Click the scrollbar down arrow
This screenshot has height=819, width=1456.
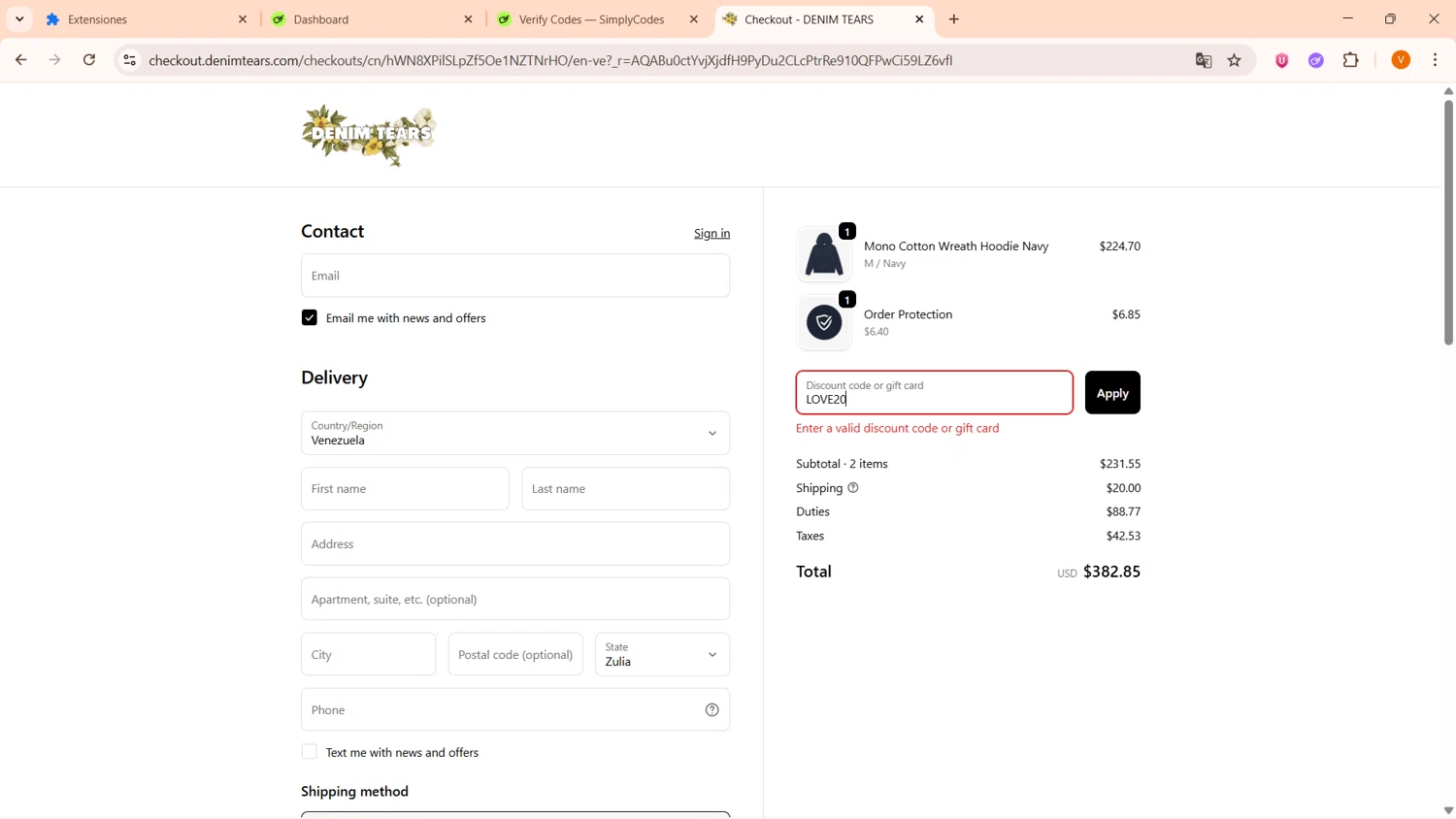(x=1448, y=810)
